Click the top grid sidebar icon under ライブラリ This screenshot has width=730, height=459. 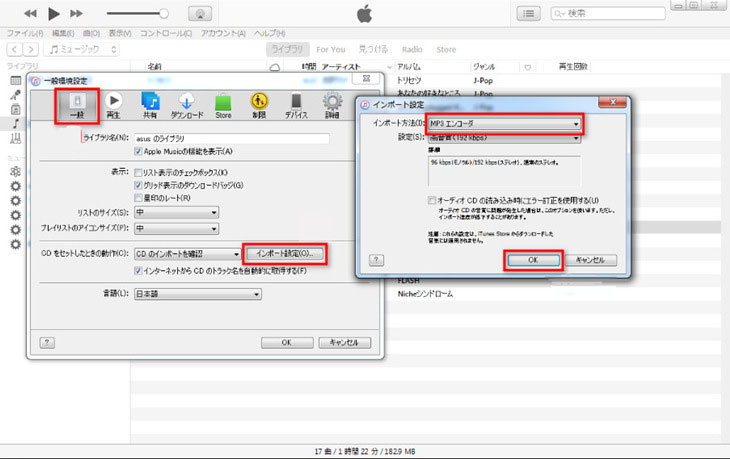point(16,81)
